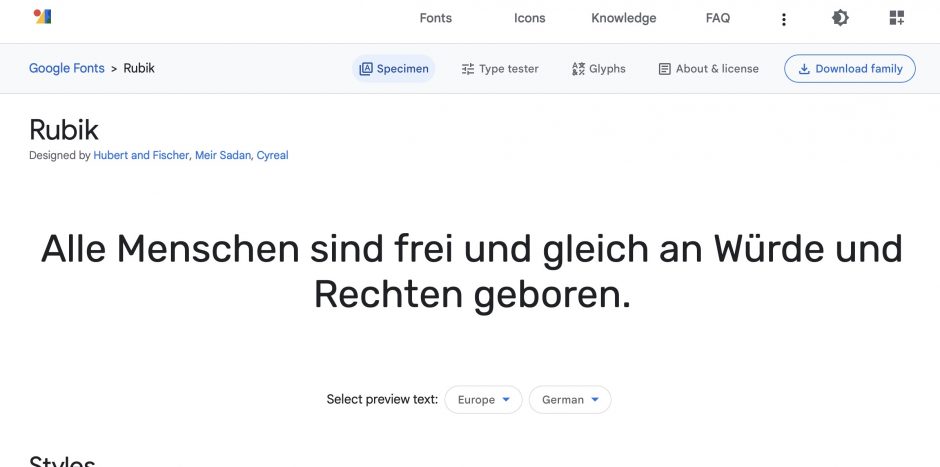The image size is (940, 467).
Task: Open the Knowledge page
Action: 623,18
